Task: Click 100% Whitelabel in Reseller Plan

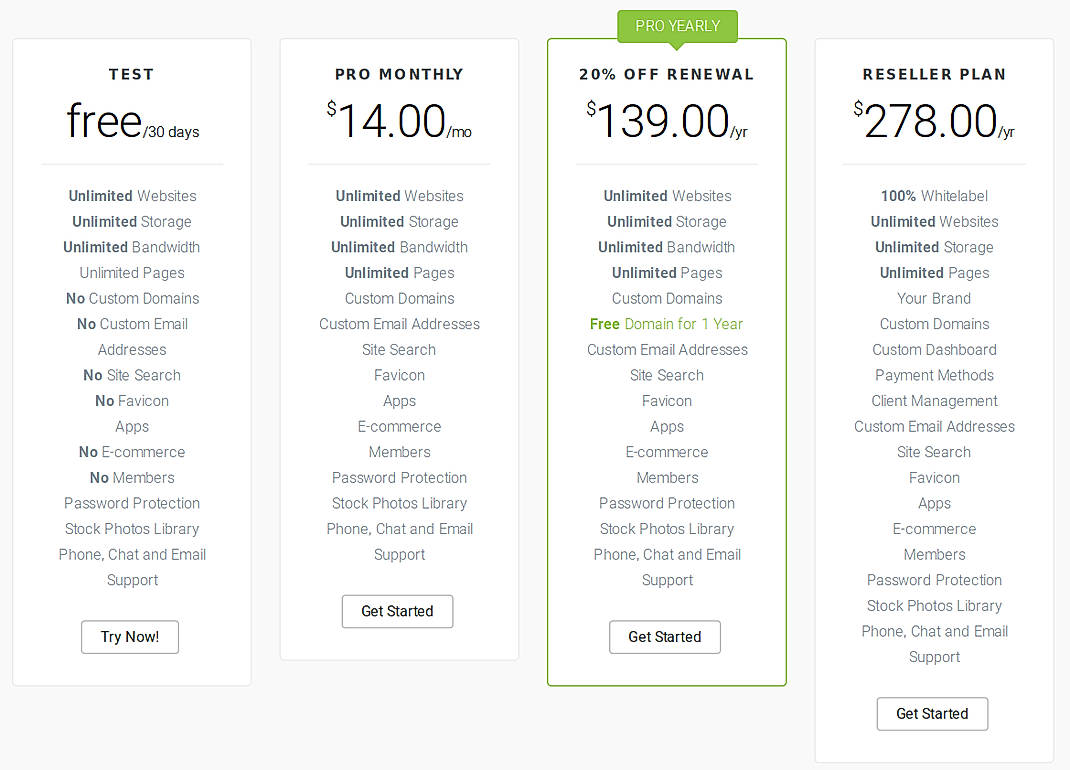Action: pos(934,196)
